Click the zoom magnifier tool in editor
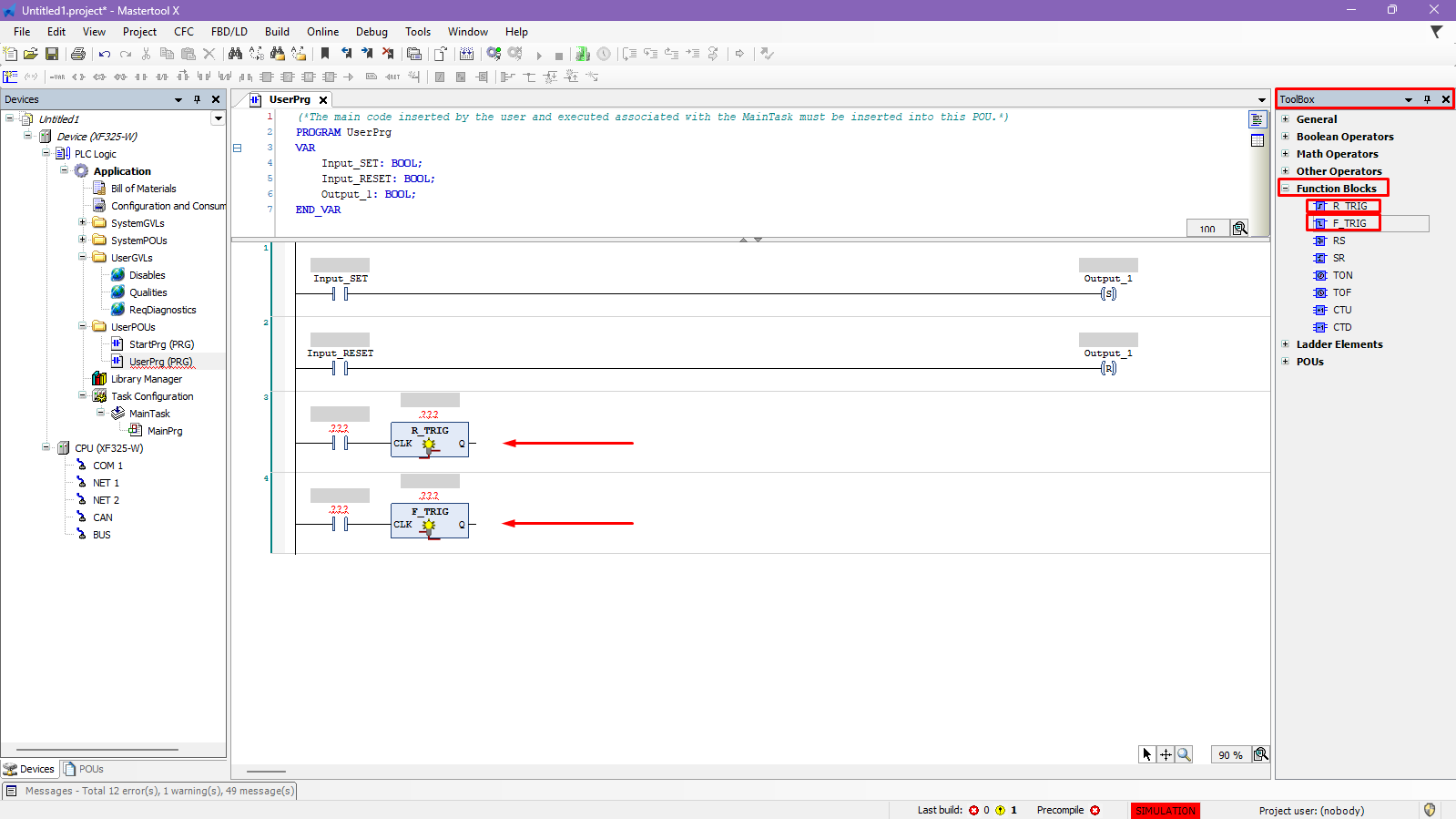Viewport: 1456px width, 819px height. coord(1184,754)
